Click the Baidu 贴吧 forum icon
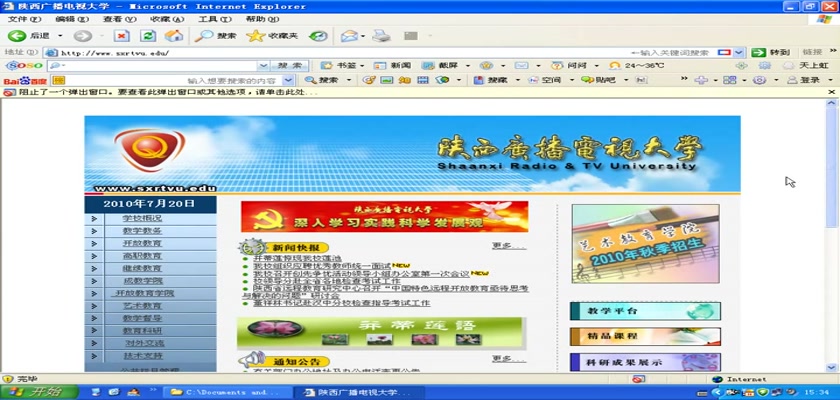The image size is (840, 400). pos(588,80)
